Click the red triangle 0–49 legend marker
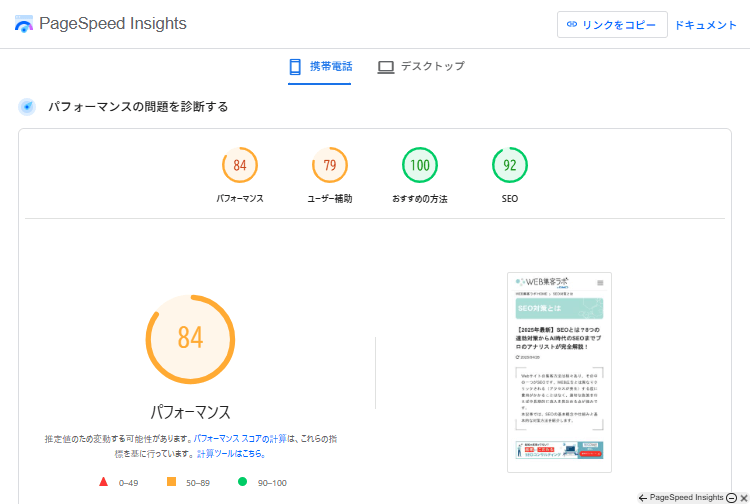Viewport: 750px width, 504px height. tap(103, 482)
